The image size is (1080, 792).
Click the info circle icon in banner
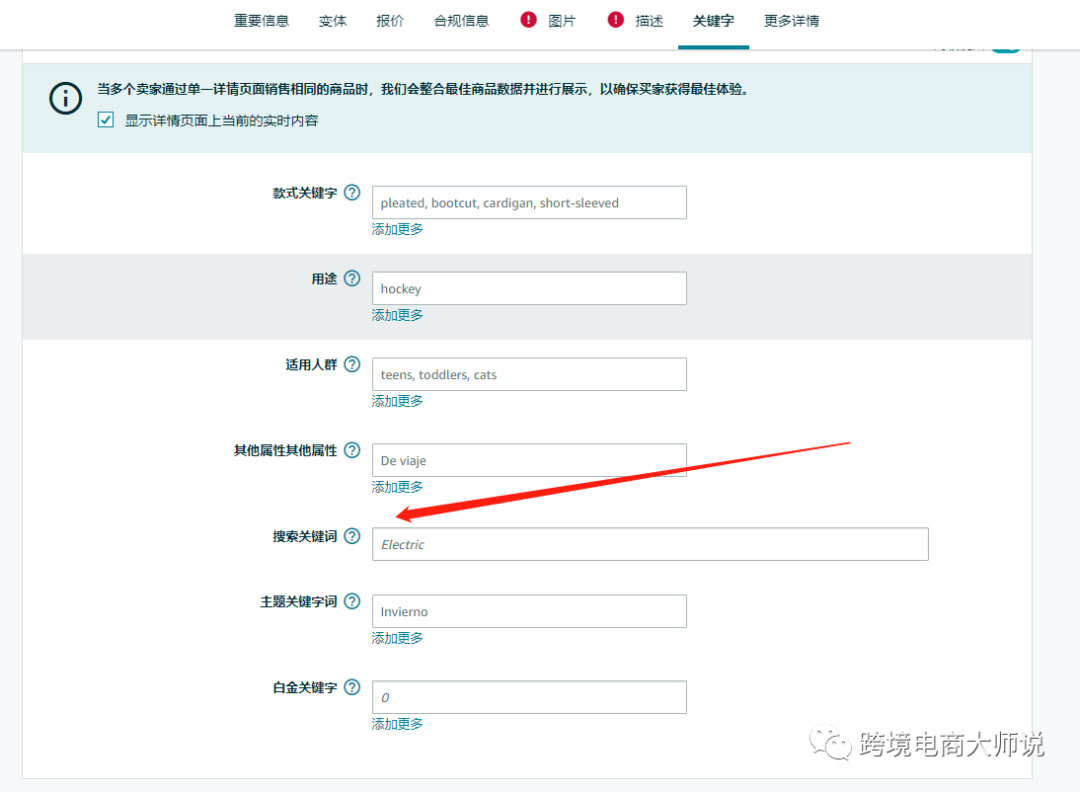pos(65,99)
